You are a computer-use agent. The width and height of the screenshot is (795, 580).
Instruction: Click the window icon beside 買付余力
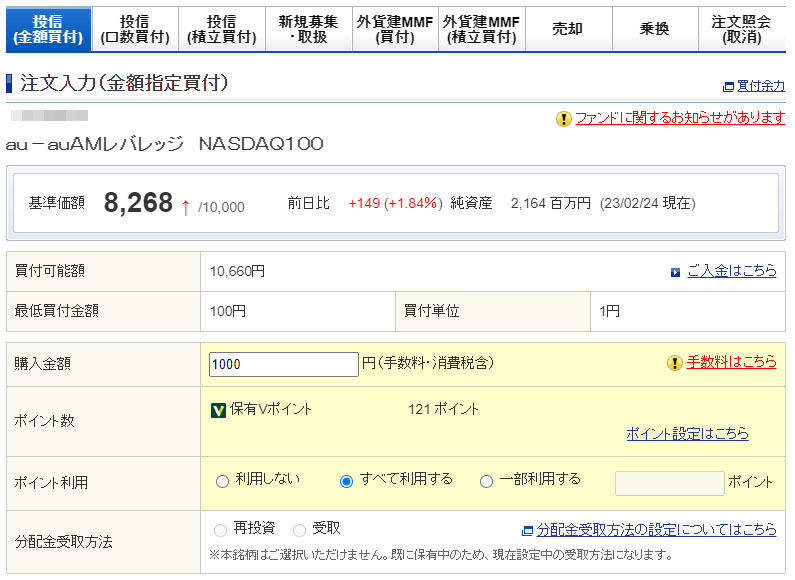pyautogui.click(x=727, y=87)
